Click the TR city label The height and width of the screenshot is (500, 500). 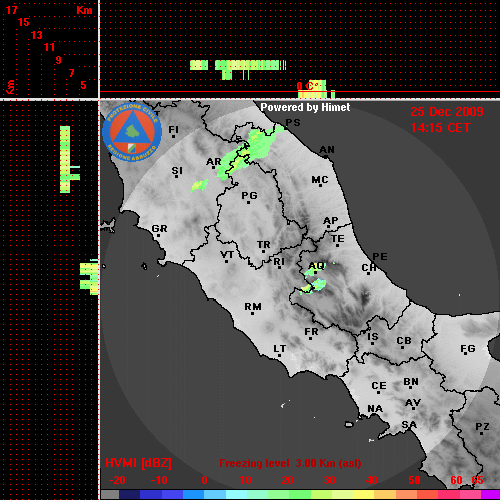(263, 245)
